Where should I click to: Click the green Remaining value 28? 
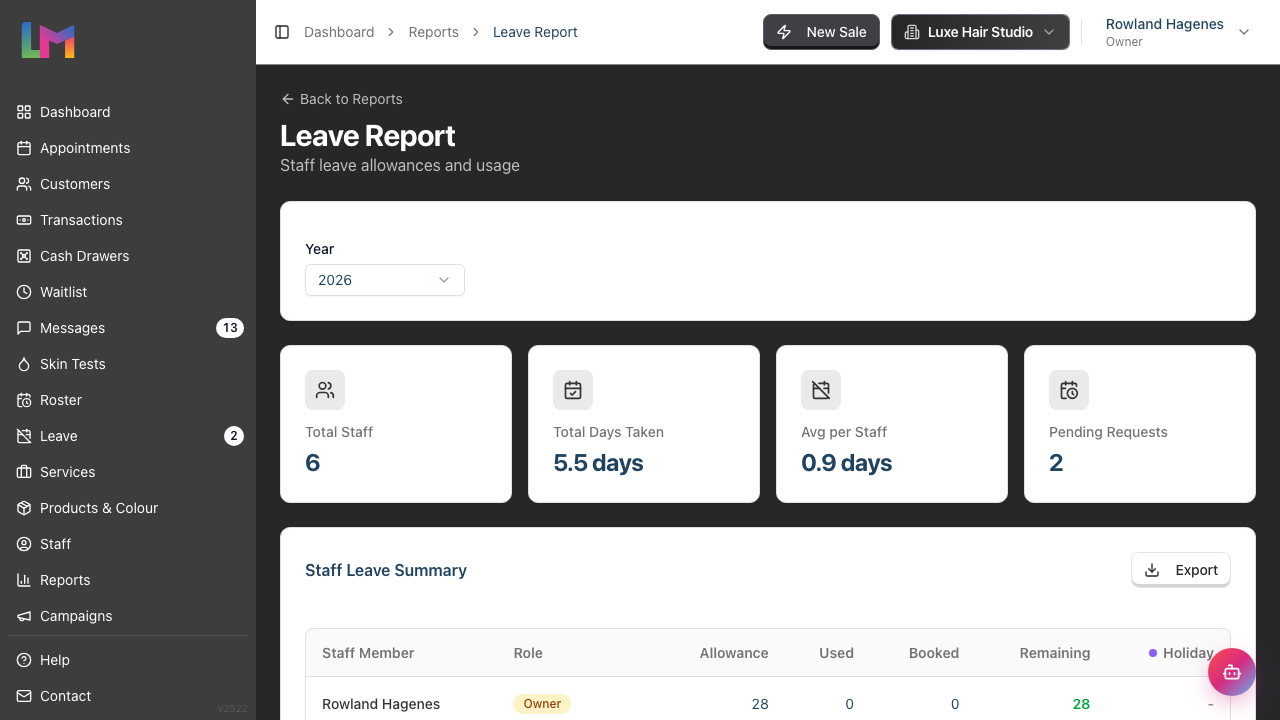pos(1081,704)
